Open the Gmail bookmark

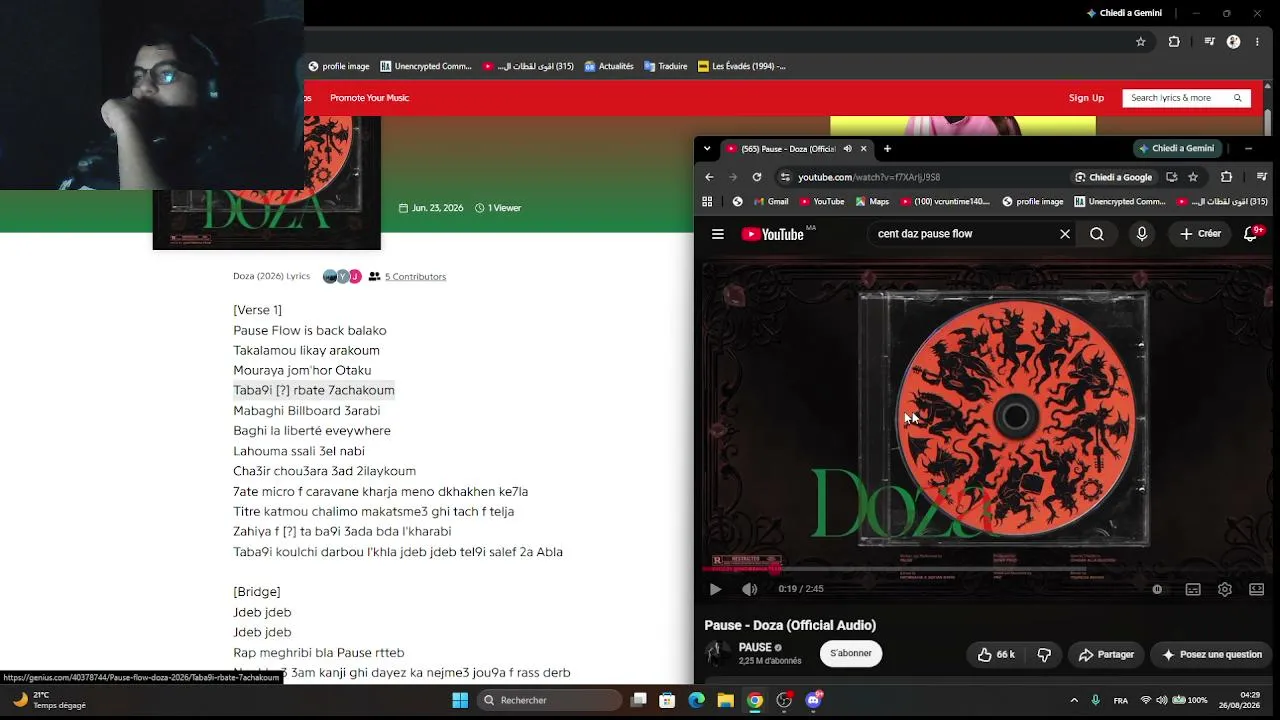[770, 201]
